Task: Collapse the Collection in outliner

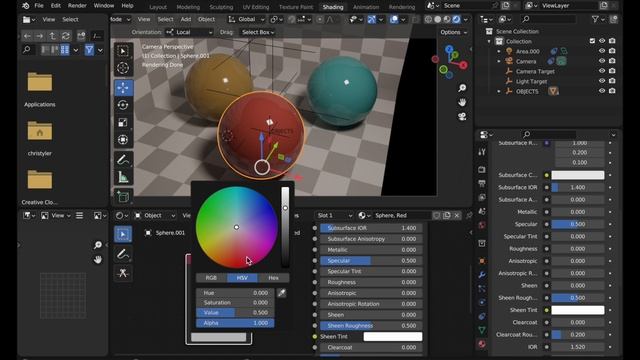Action: pyautogui.click(x=489, y=41)
